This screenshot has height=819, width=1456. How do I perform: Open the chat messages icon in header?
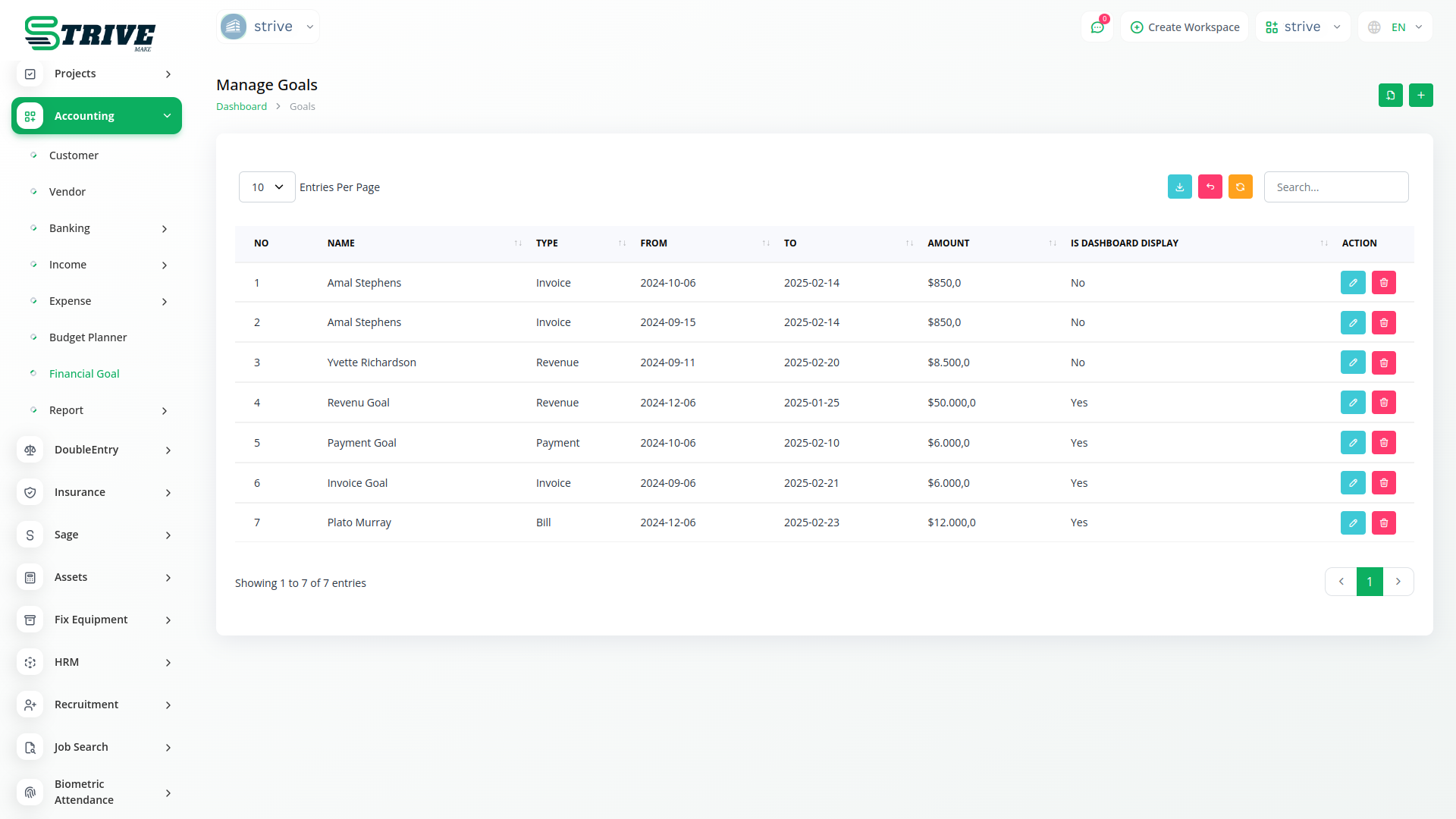[x=1097, y=27]
